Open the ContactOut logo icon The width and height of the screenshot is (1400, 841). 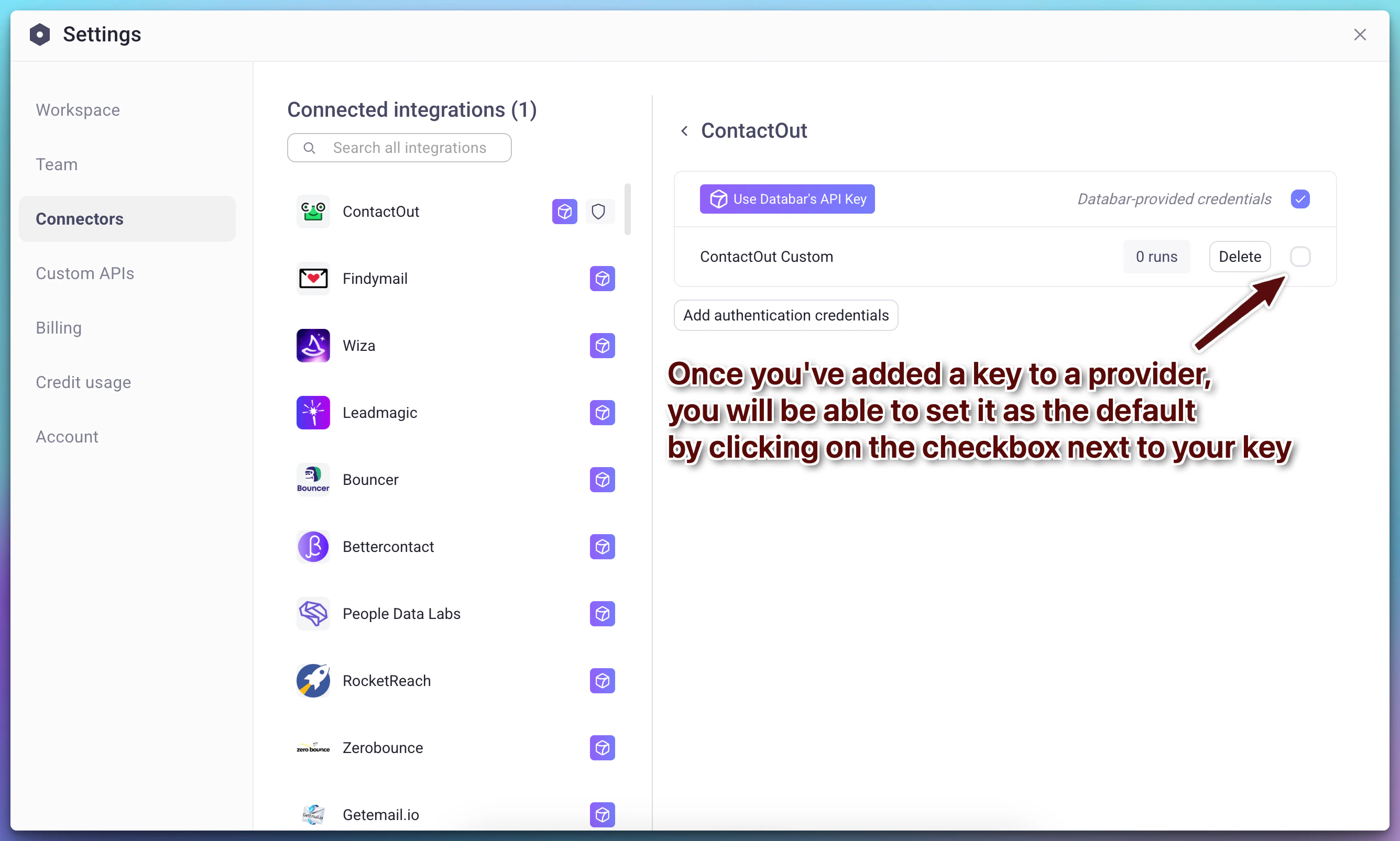point(313,212)
